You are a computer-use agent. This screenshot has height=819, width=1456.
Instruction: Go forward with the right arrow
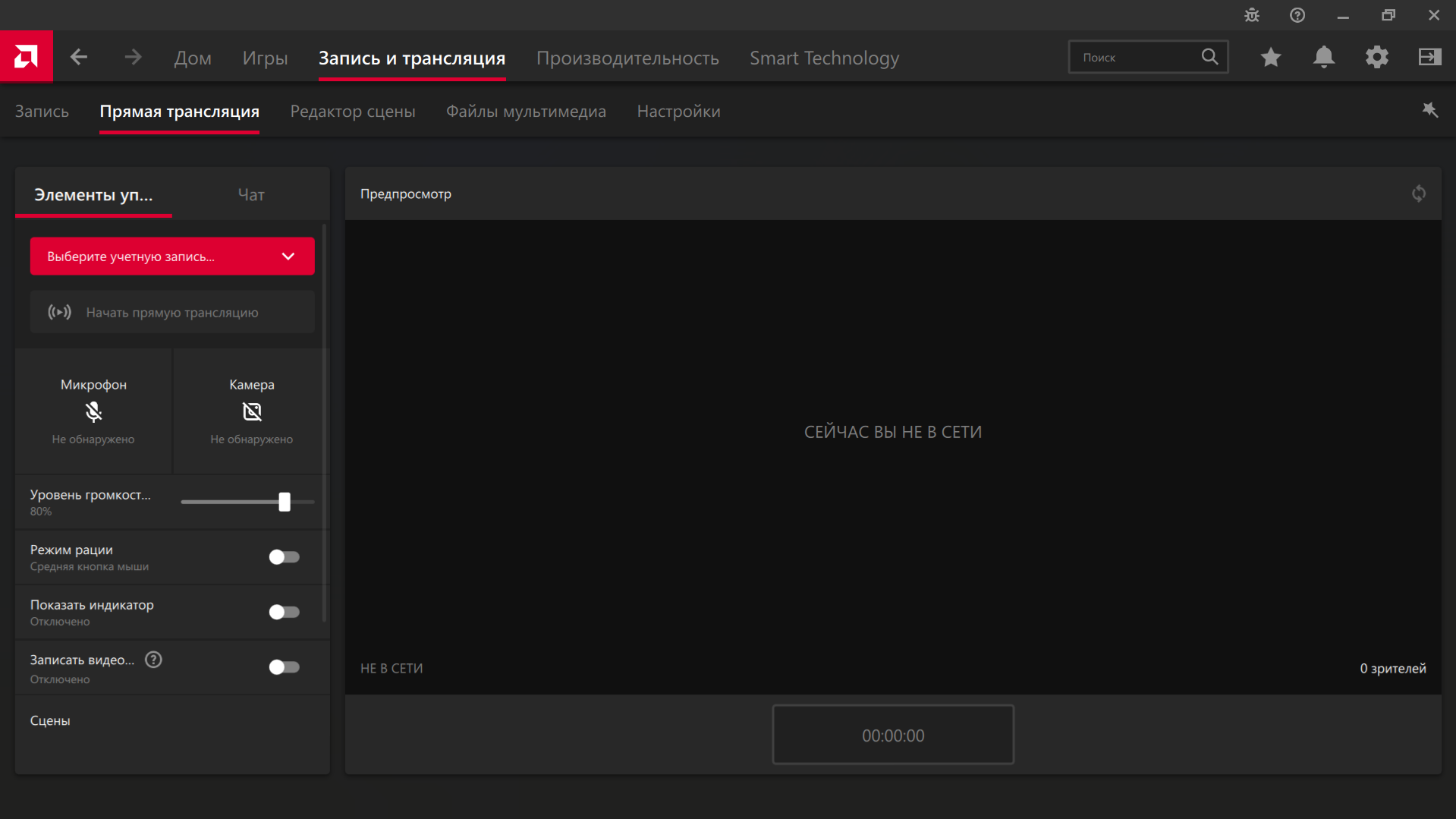click(x=133, y=57)
